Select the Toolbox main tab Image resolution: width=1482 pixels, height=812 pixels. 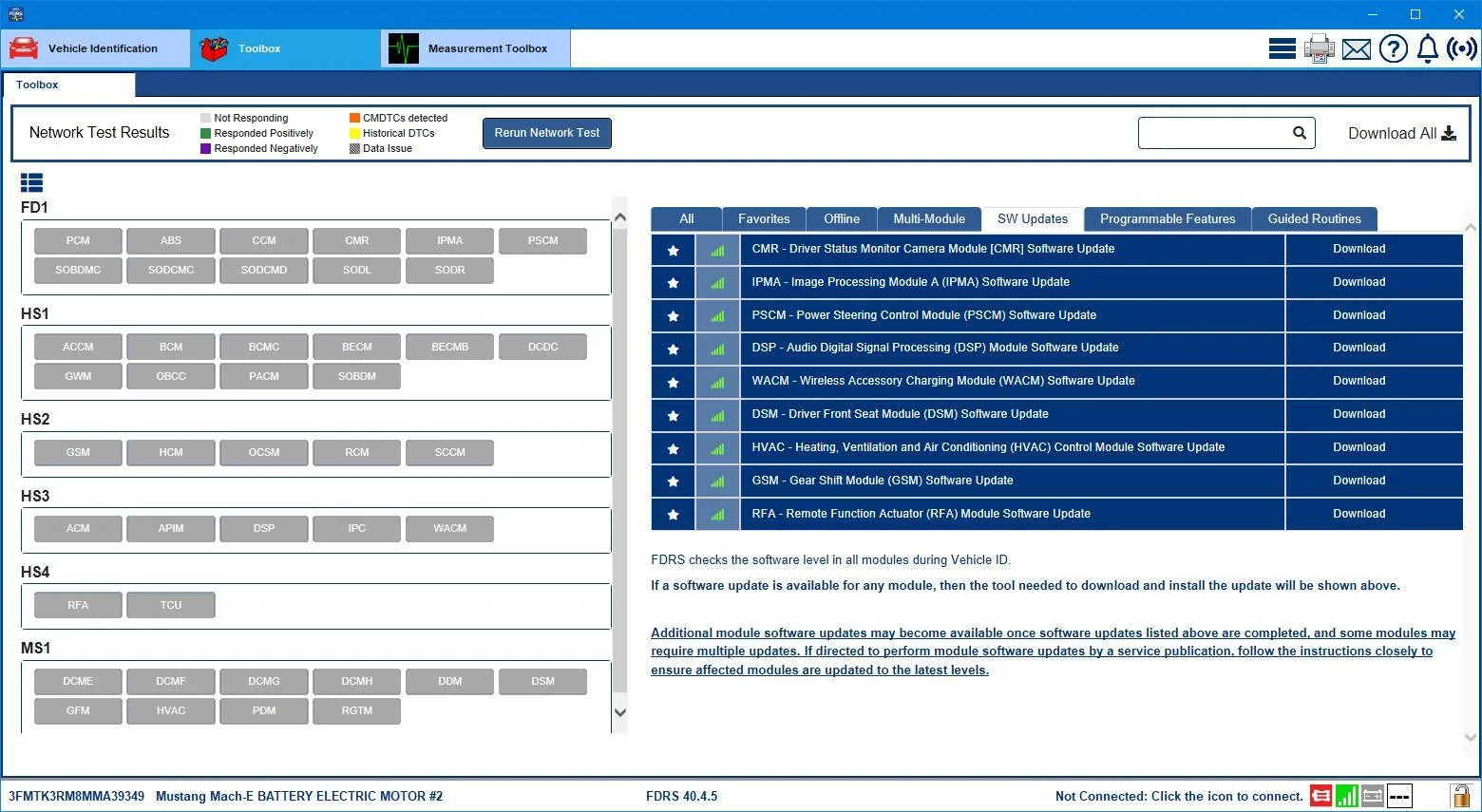pyautogui.click(x=285, y=48)
